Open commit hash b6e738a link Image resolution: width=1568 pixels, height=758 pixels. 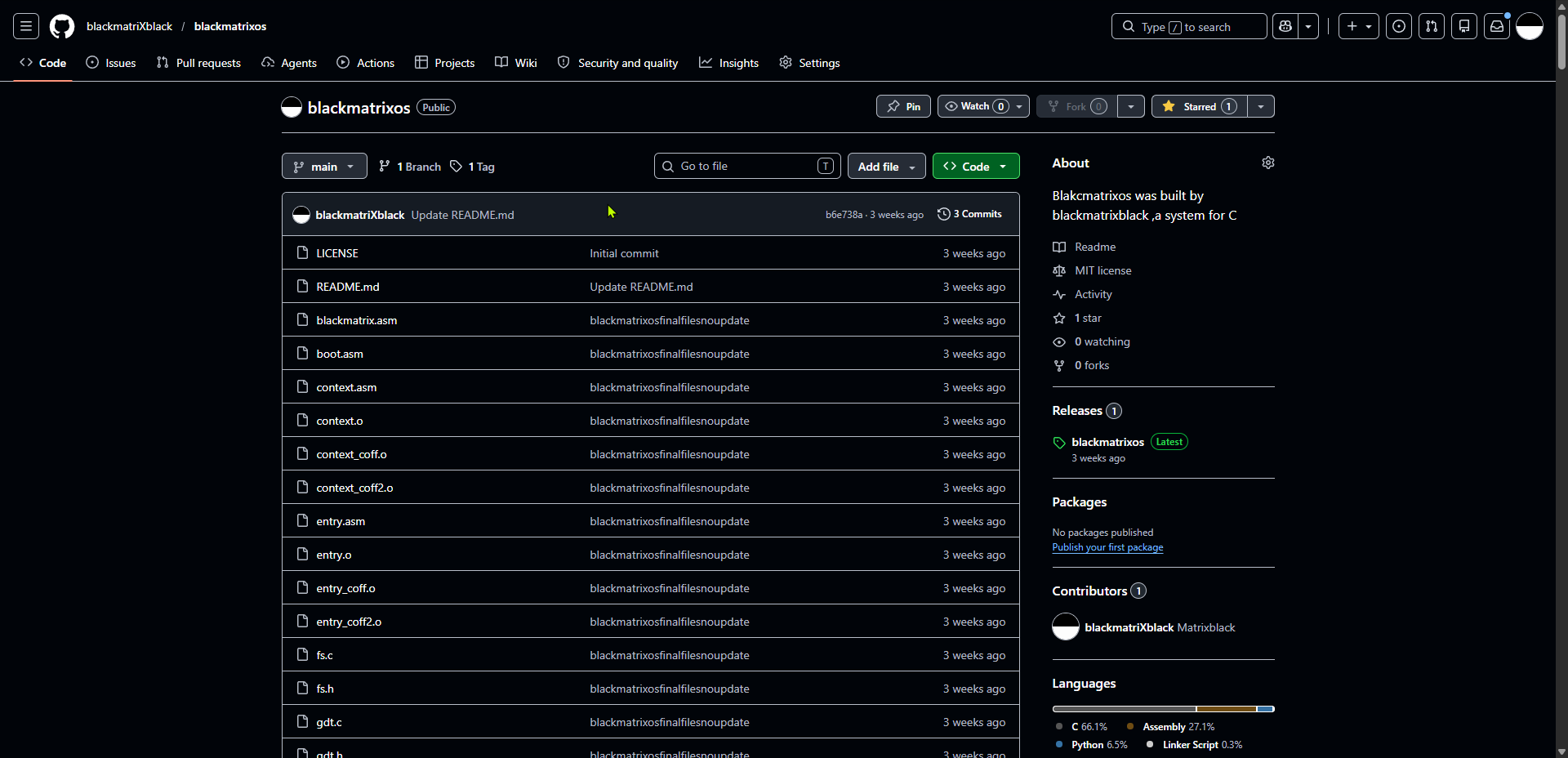click(x=844, y=215)
